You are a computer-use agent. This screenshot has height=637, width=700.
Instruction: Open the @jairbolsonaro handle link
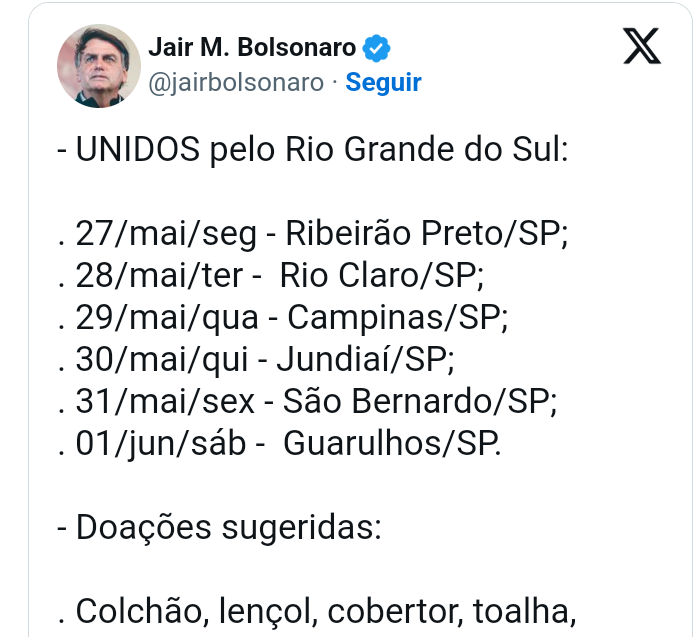tap(236, 83)
